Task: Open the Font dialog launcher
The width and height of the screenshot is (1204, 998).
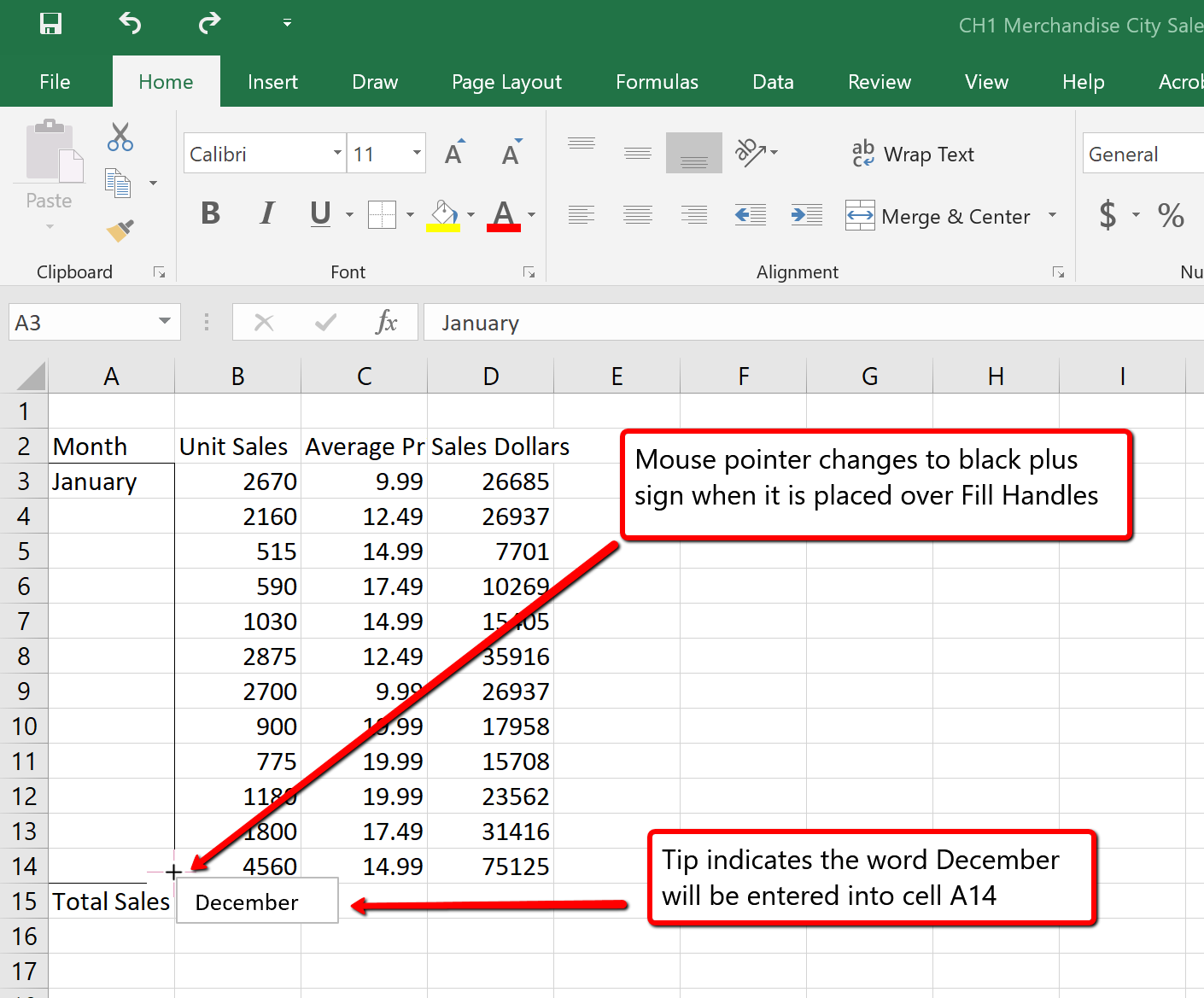Action: (x=529, y=272)
